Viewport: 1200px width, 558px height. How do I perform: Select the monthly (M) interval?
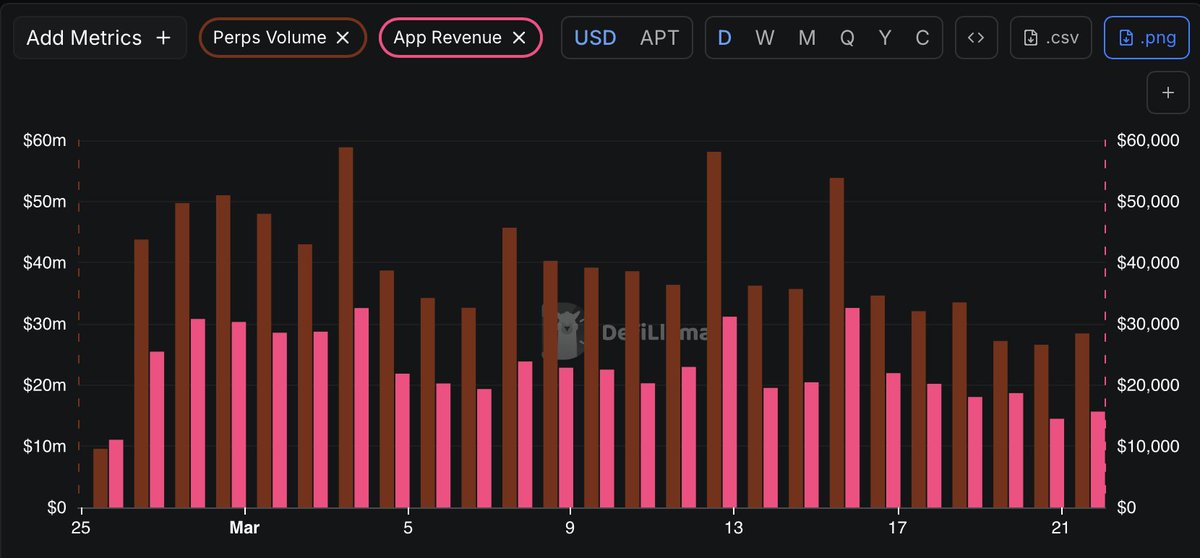pyautogui.click(x=806, y=38)
